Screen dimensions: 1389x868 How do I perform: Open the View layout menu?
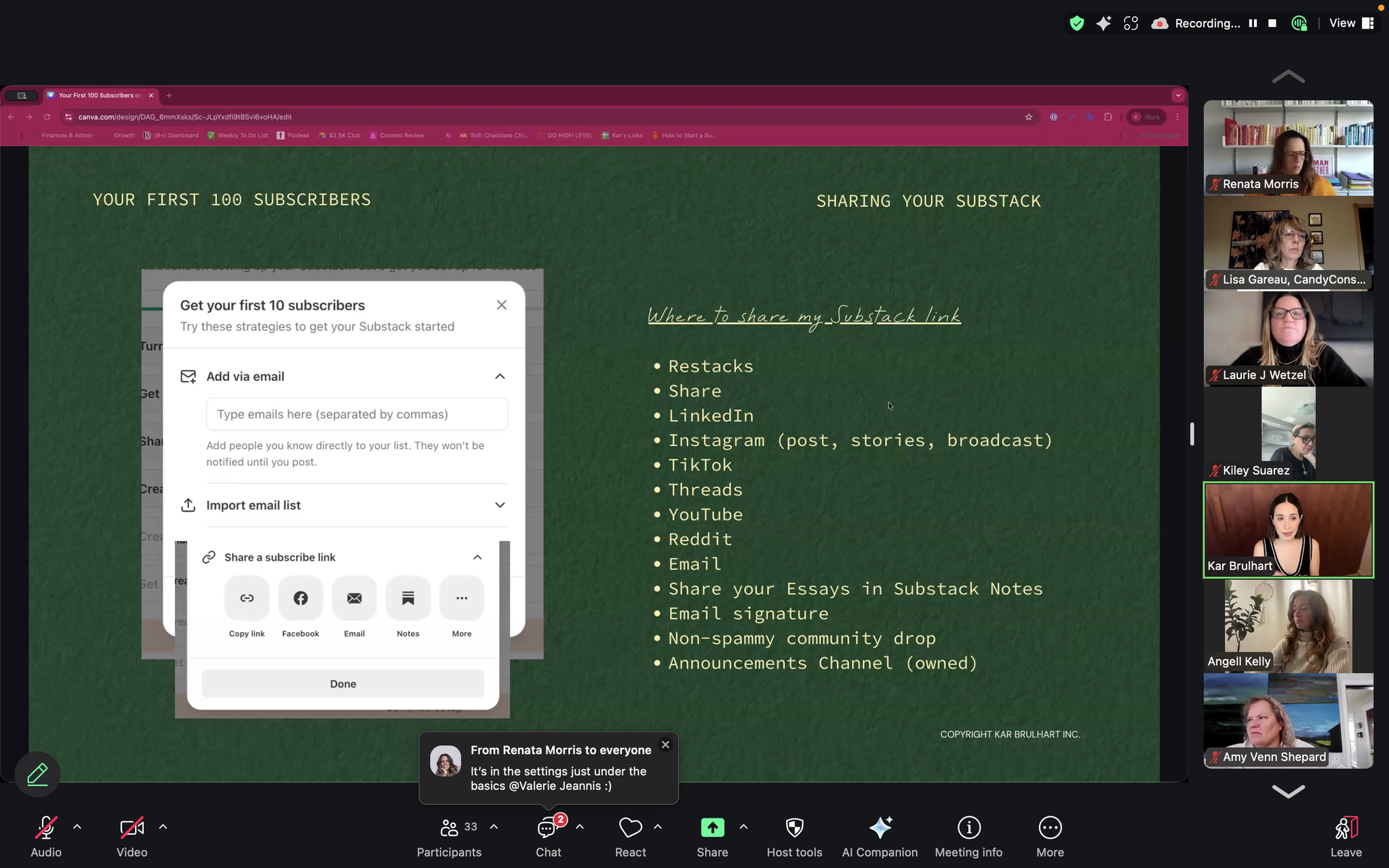tap(1351, 23)
